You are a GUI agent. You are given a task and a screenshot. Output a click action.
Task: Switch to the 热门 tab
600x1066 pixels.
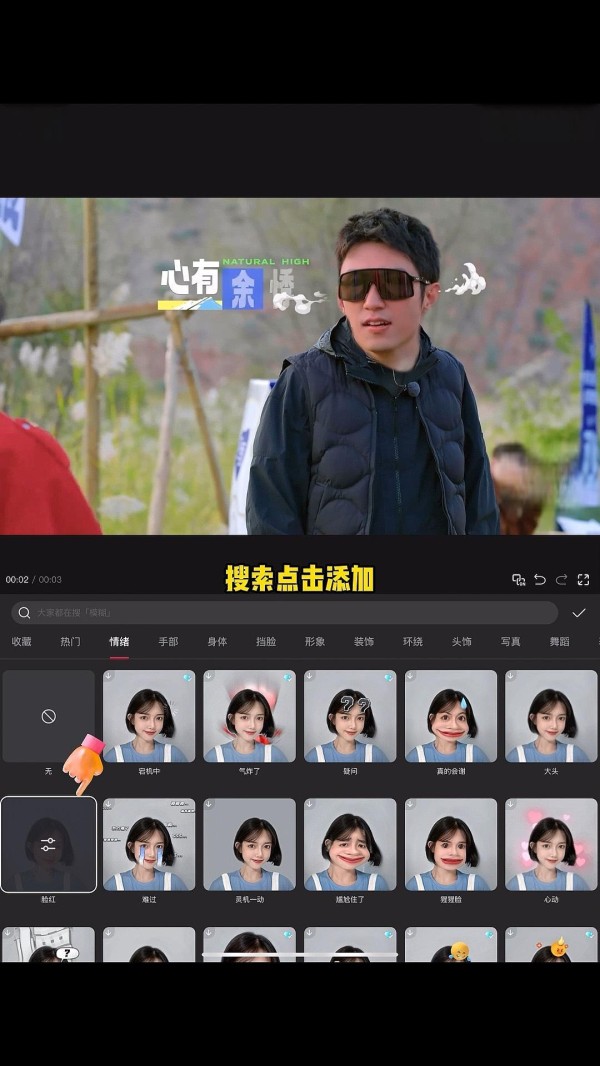[x=70, y=642]
